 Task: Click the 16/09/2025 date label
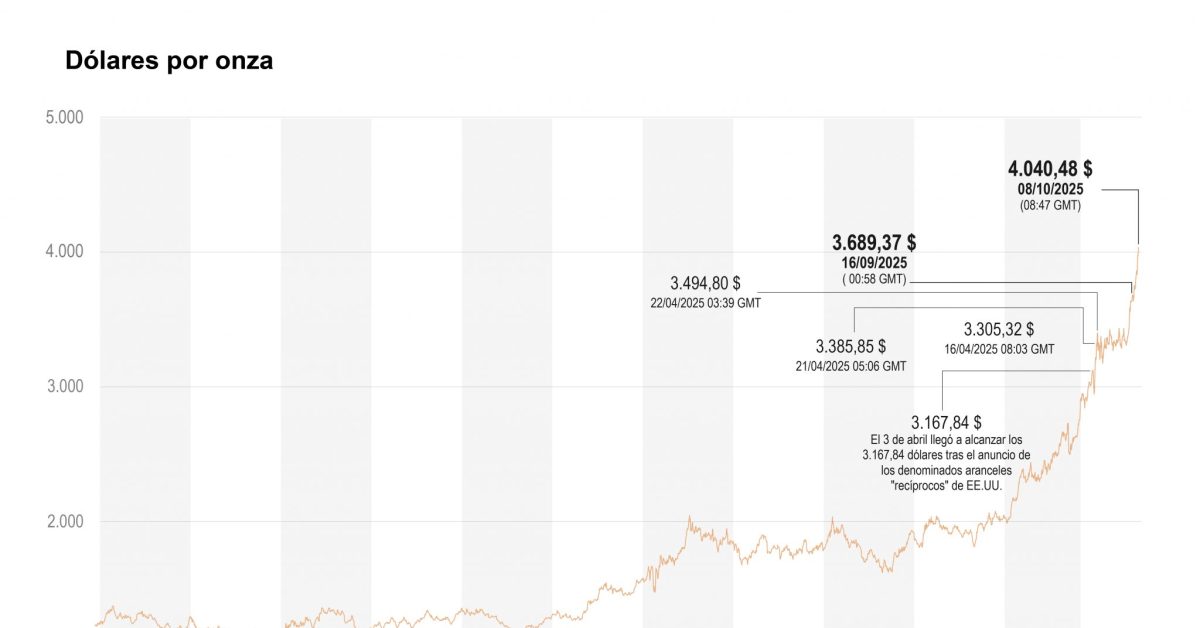tap(874, 263)
